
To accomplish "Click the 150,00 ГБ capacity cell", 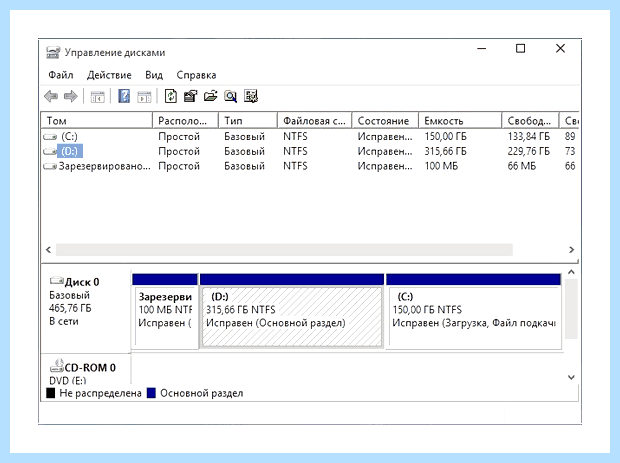I will [x=446, y=136].
